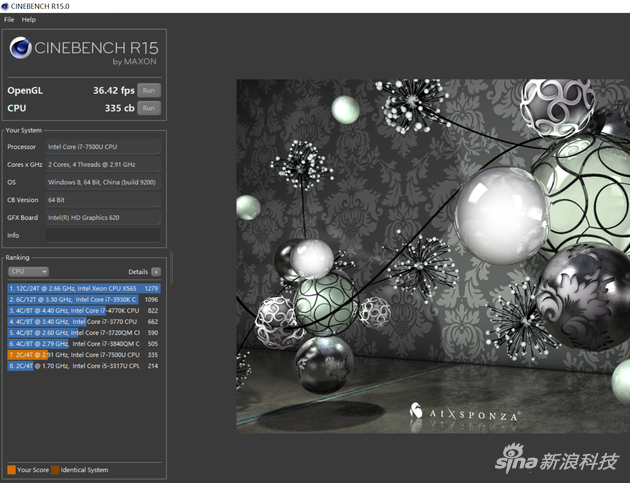Click the CB Version 64 Bit field
This screenshot has width=630, height=483.
coord(103,200)
